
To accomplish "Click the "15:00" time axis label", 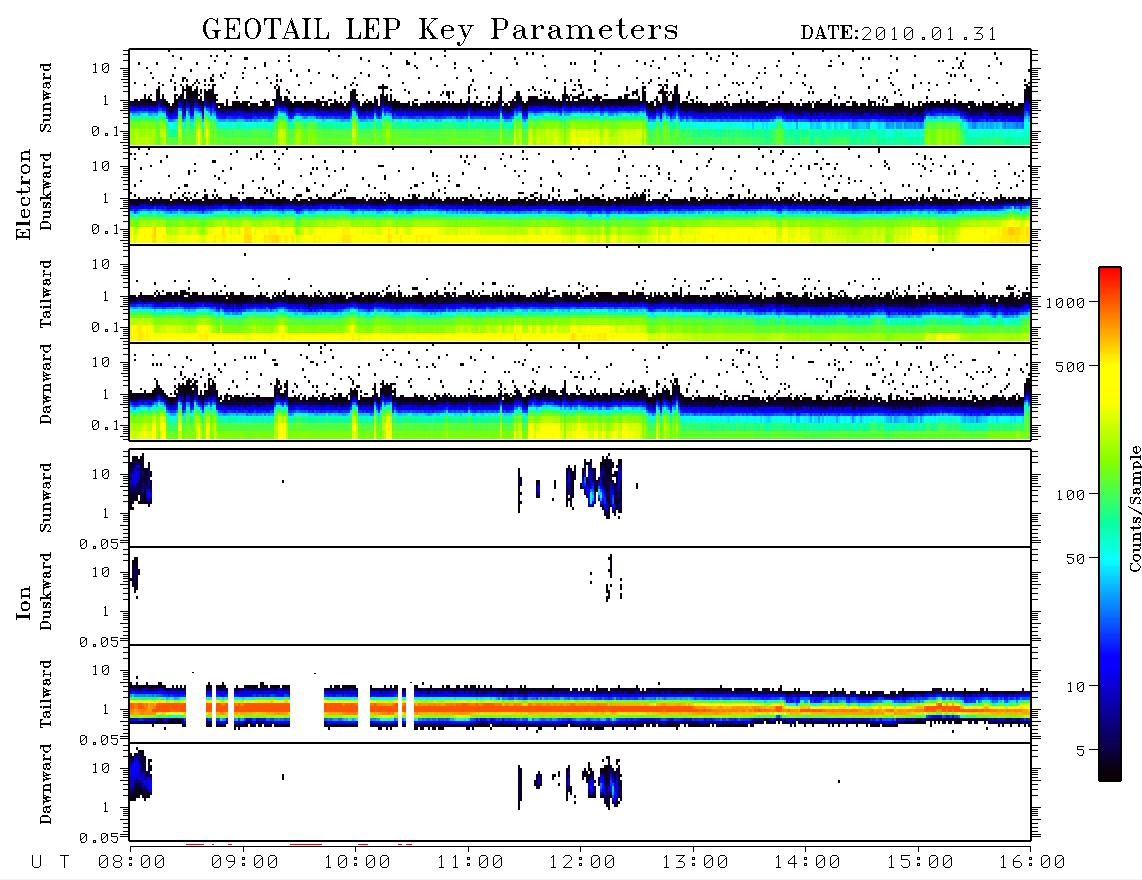I will coord(920,863).
